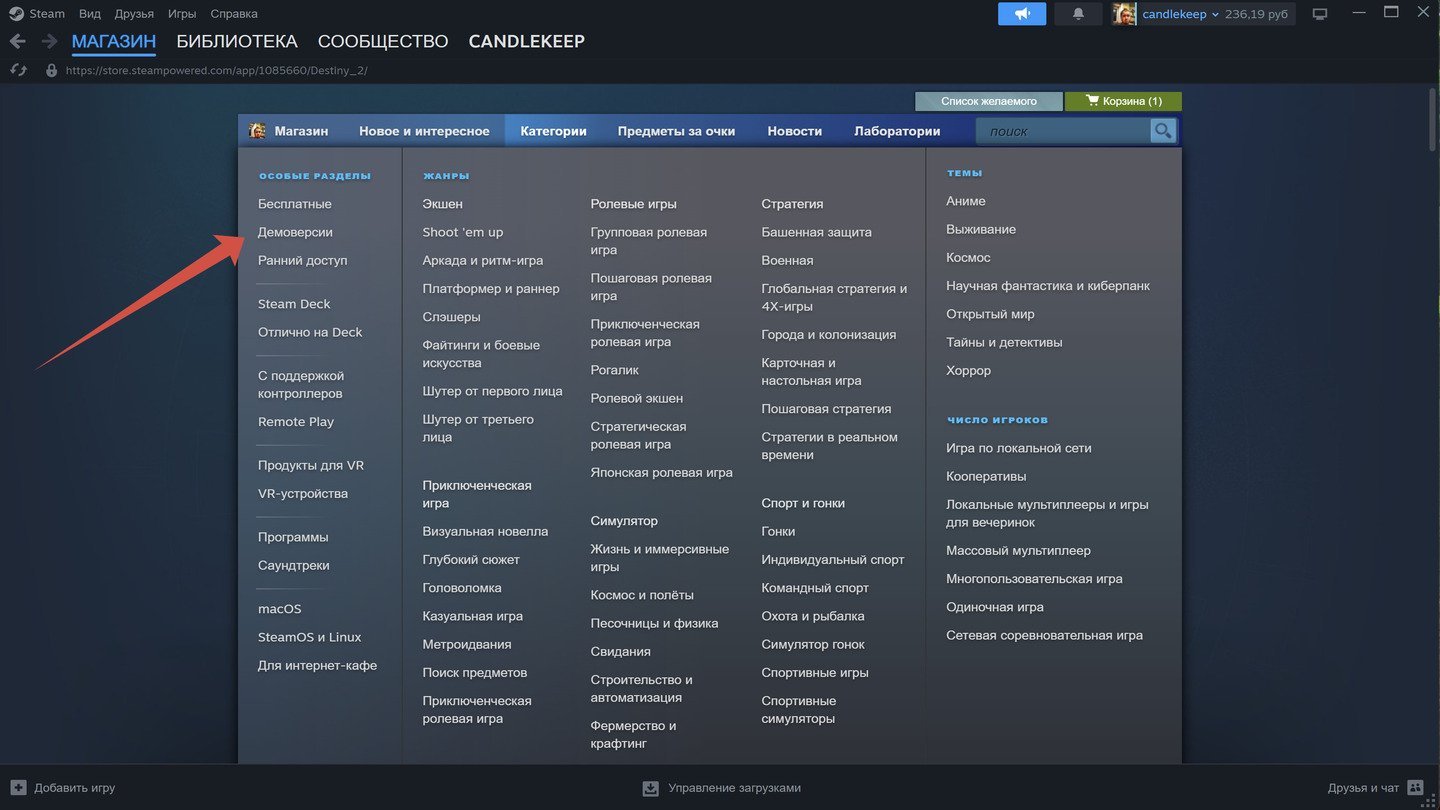Reload the page with the refresh icon
Screen dimensions: 1440x810
tap(18, 70)
